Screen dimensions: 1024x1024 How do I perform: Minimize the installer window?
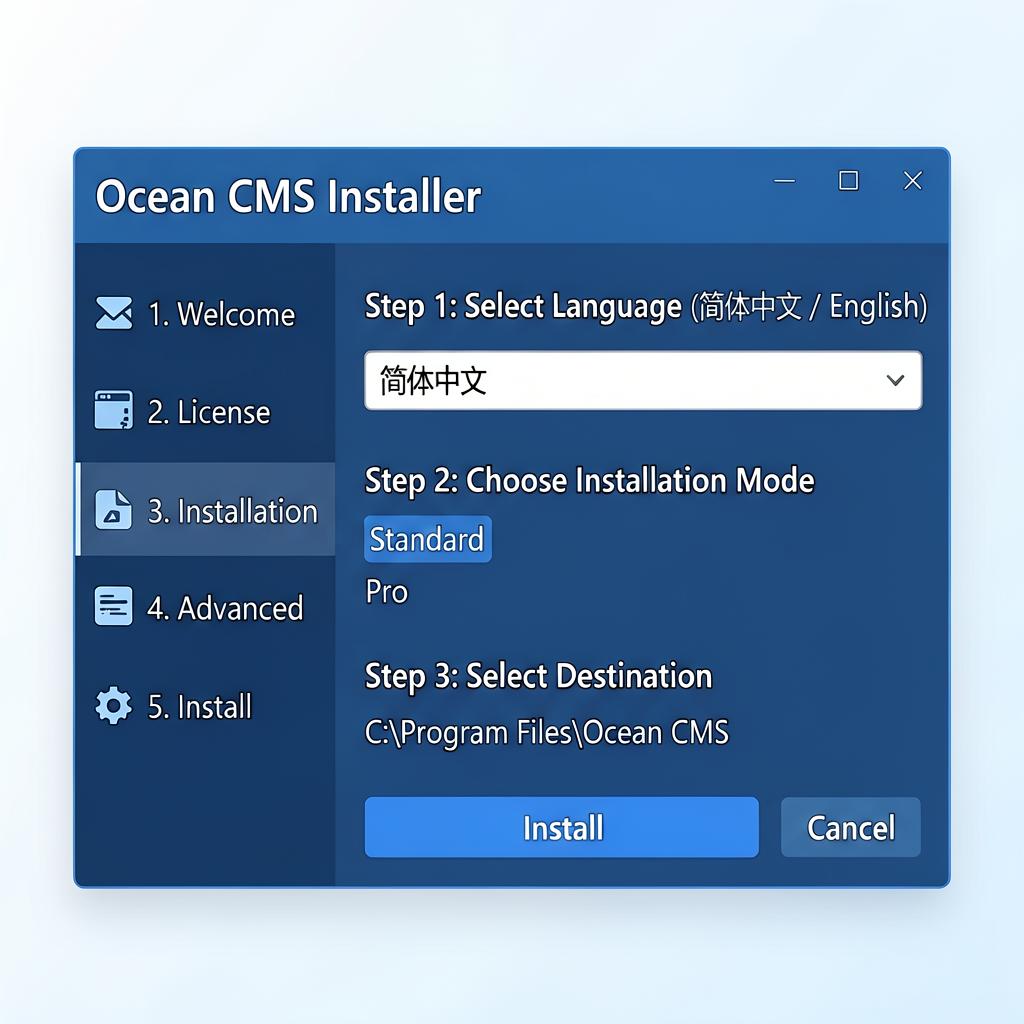784,180
